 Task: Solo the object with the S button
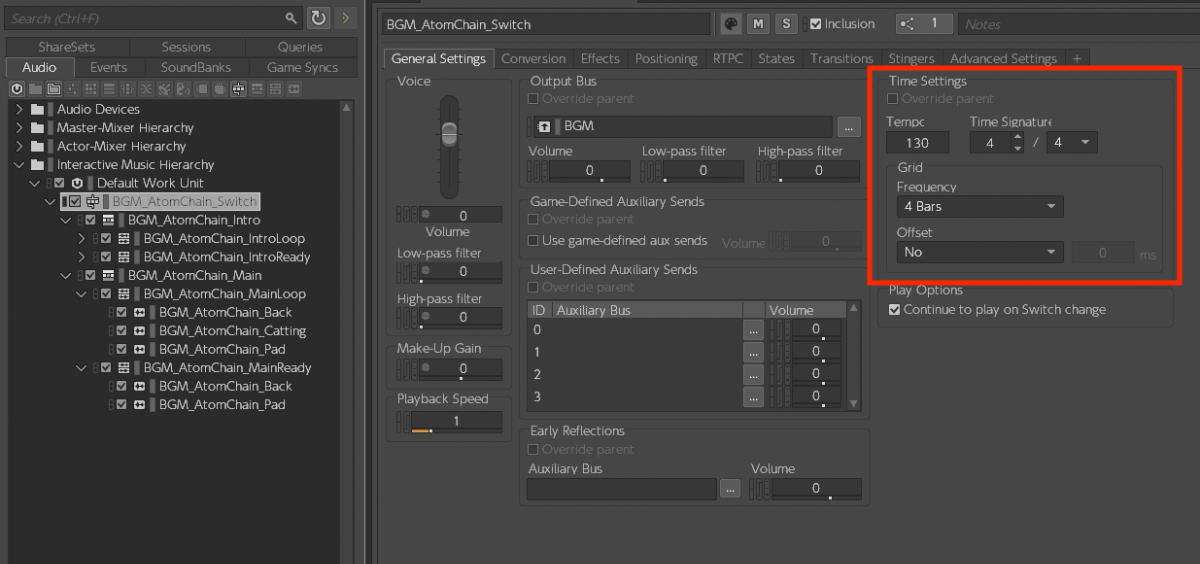tap(787, 24)
